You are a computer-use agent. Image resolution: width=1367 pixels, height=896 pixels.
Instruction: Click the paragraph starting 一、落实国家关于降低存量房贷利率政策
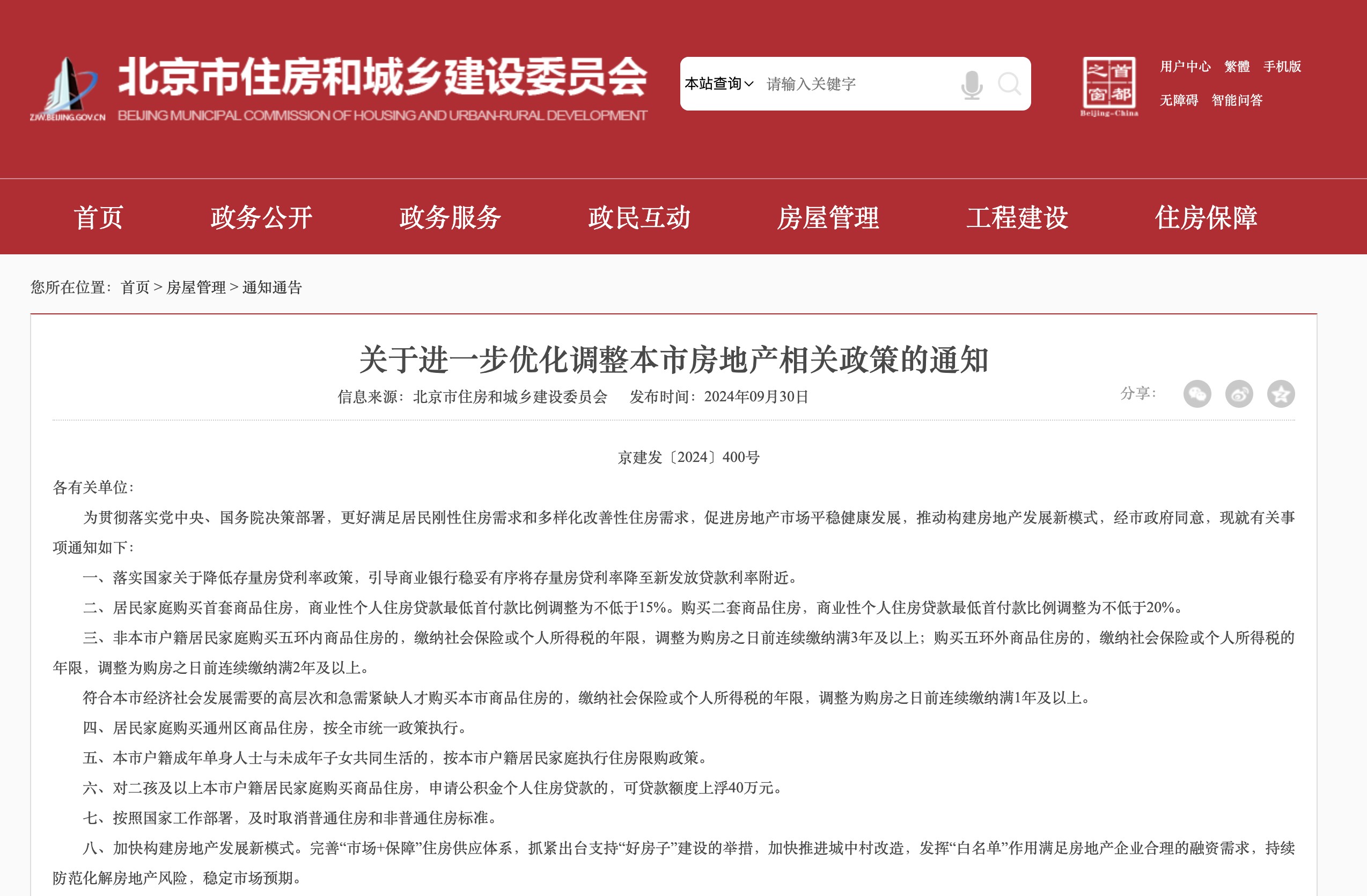click(442, 578)
